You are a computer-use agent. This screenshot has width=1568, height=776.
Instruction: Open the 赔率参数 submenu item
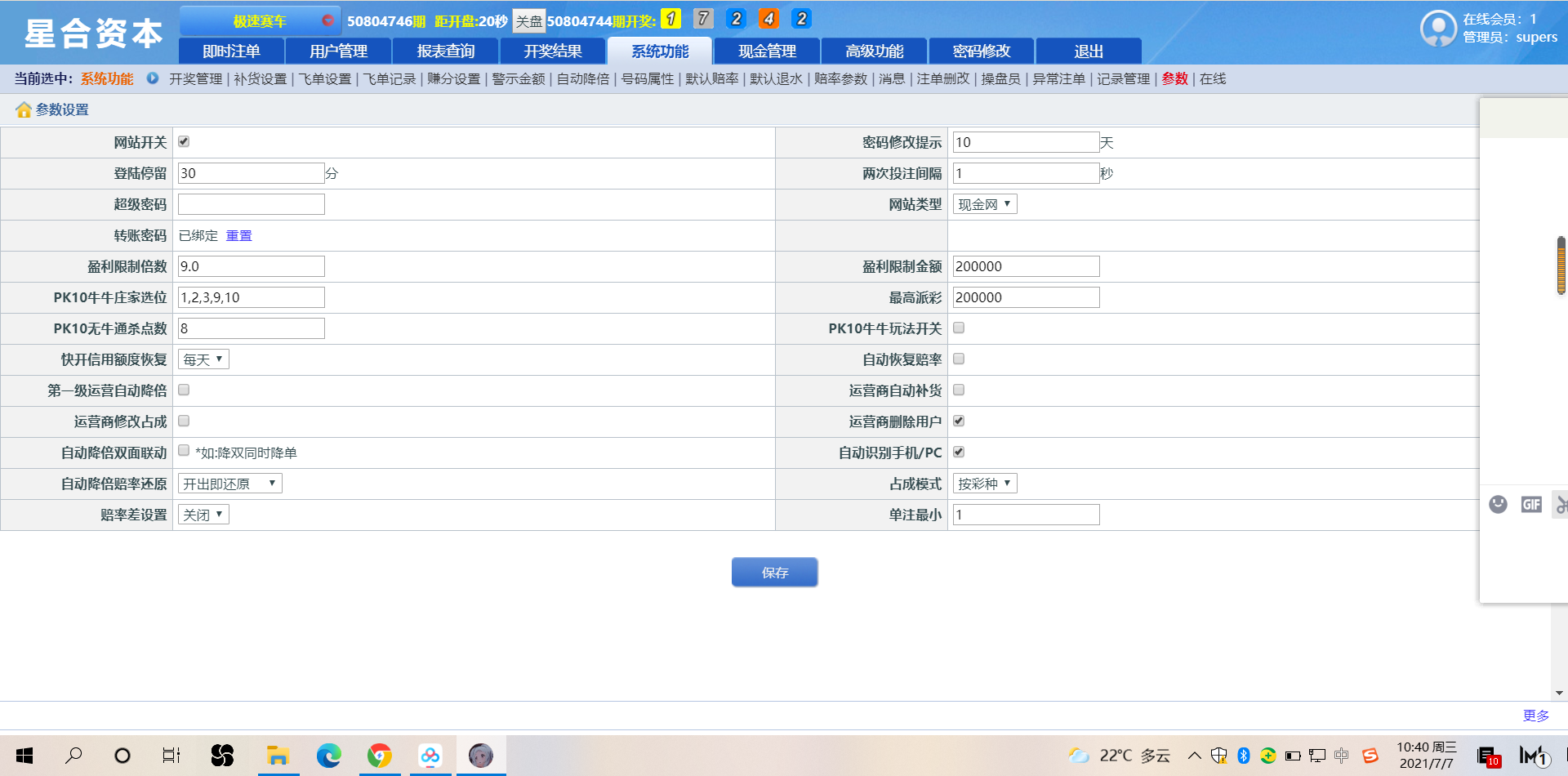(x=840, y=78)
